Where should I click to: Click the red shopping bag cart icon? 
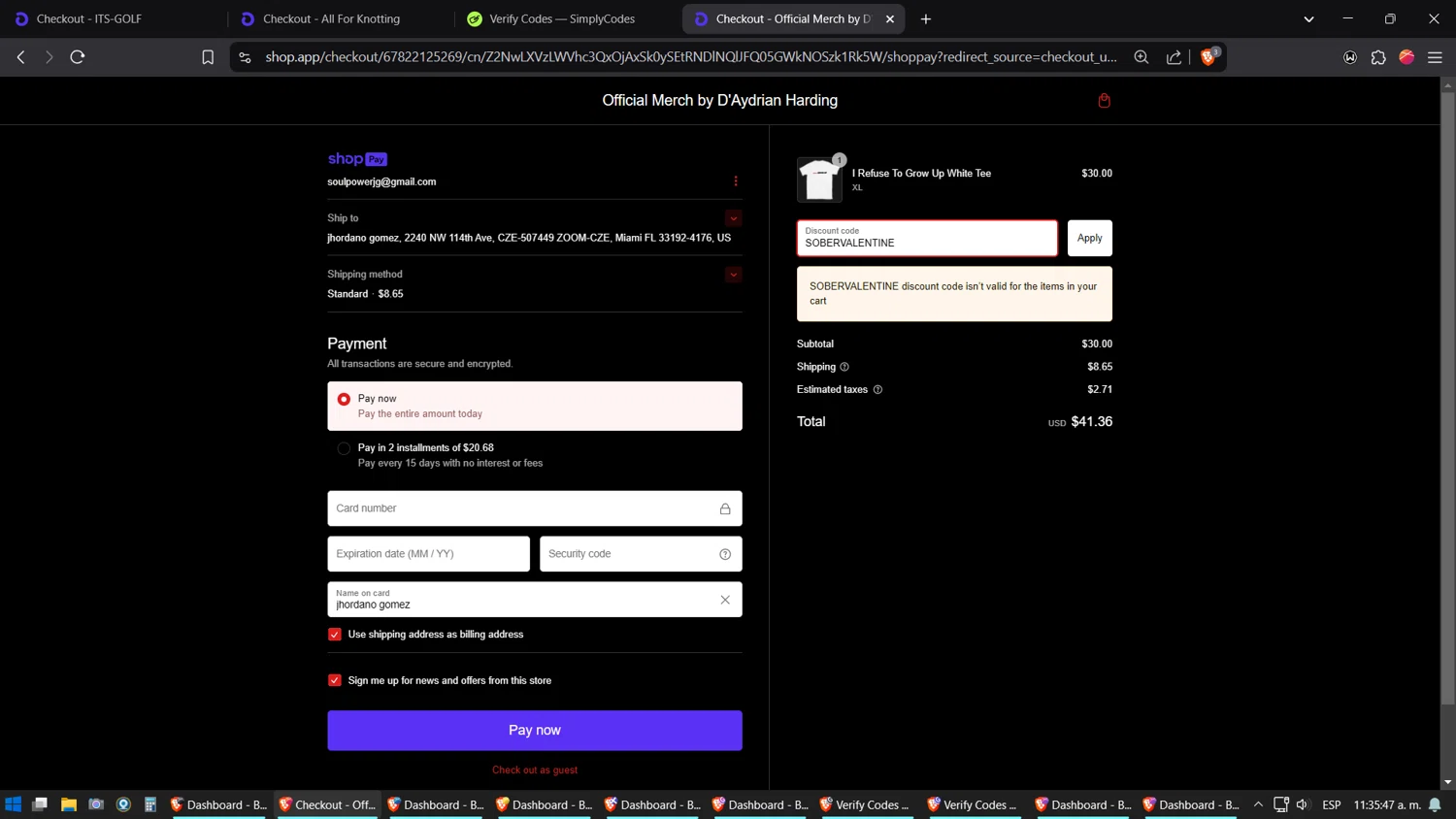pyautogui.click(x=1104, y=101)
